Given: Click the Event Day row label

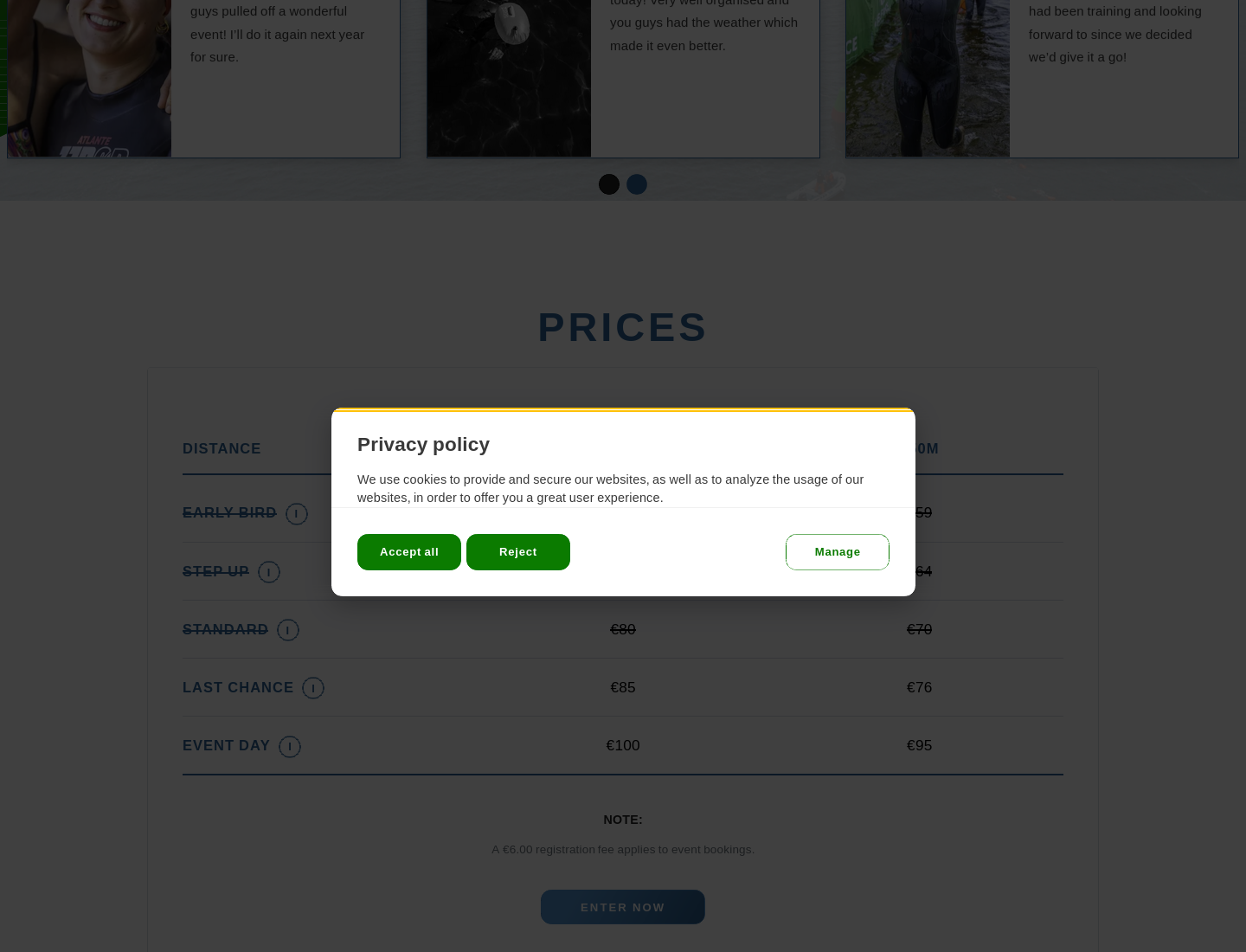Looking at the screenshot, I should click(226, 745).
